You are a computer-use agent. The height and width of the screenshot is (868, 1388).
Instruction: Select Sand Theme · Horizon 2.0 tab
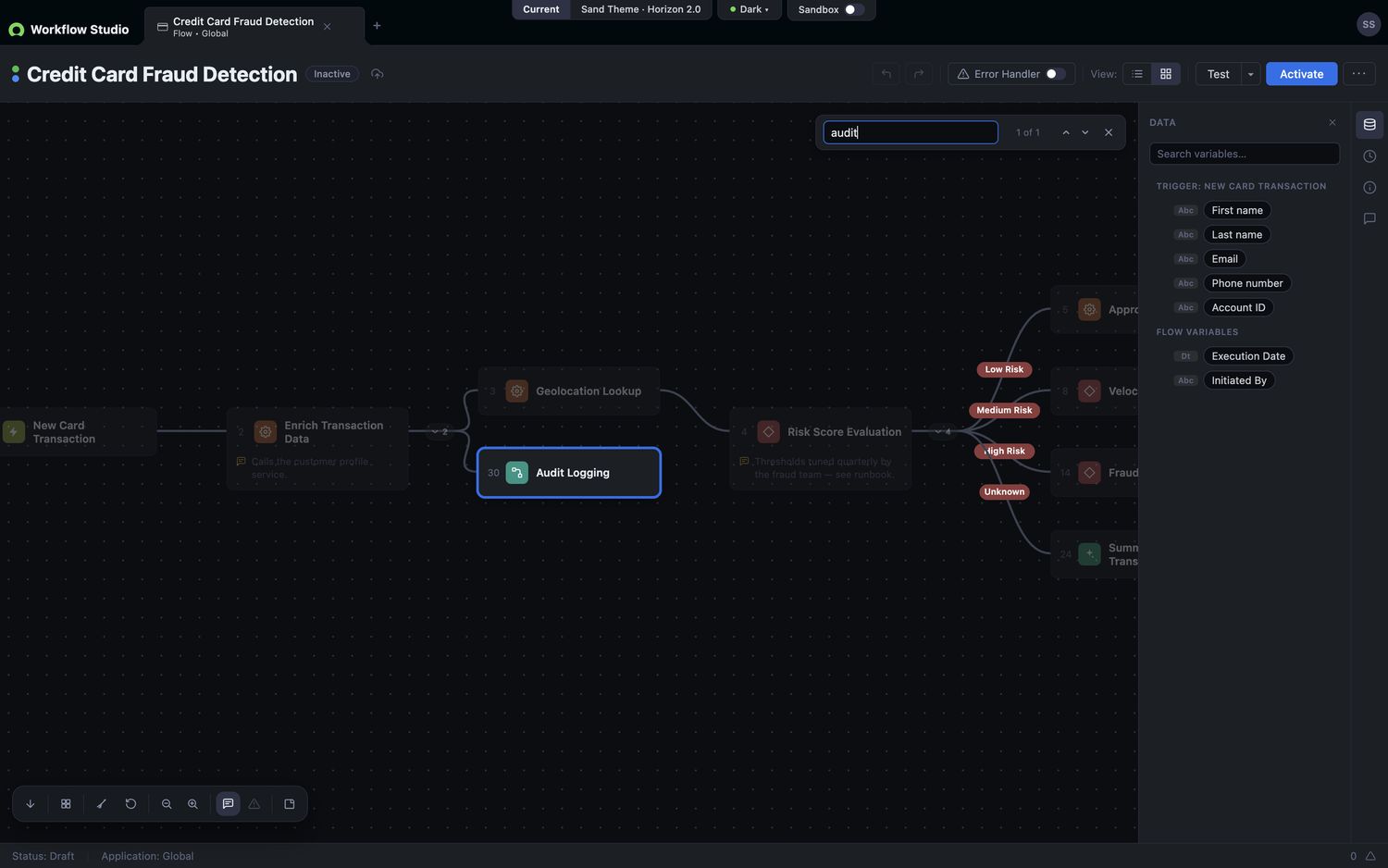[x=640, y=9]
